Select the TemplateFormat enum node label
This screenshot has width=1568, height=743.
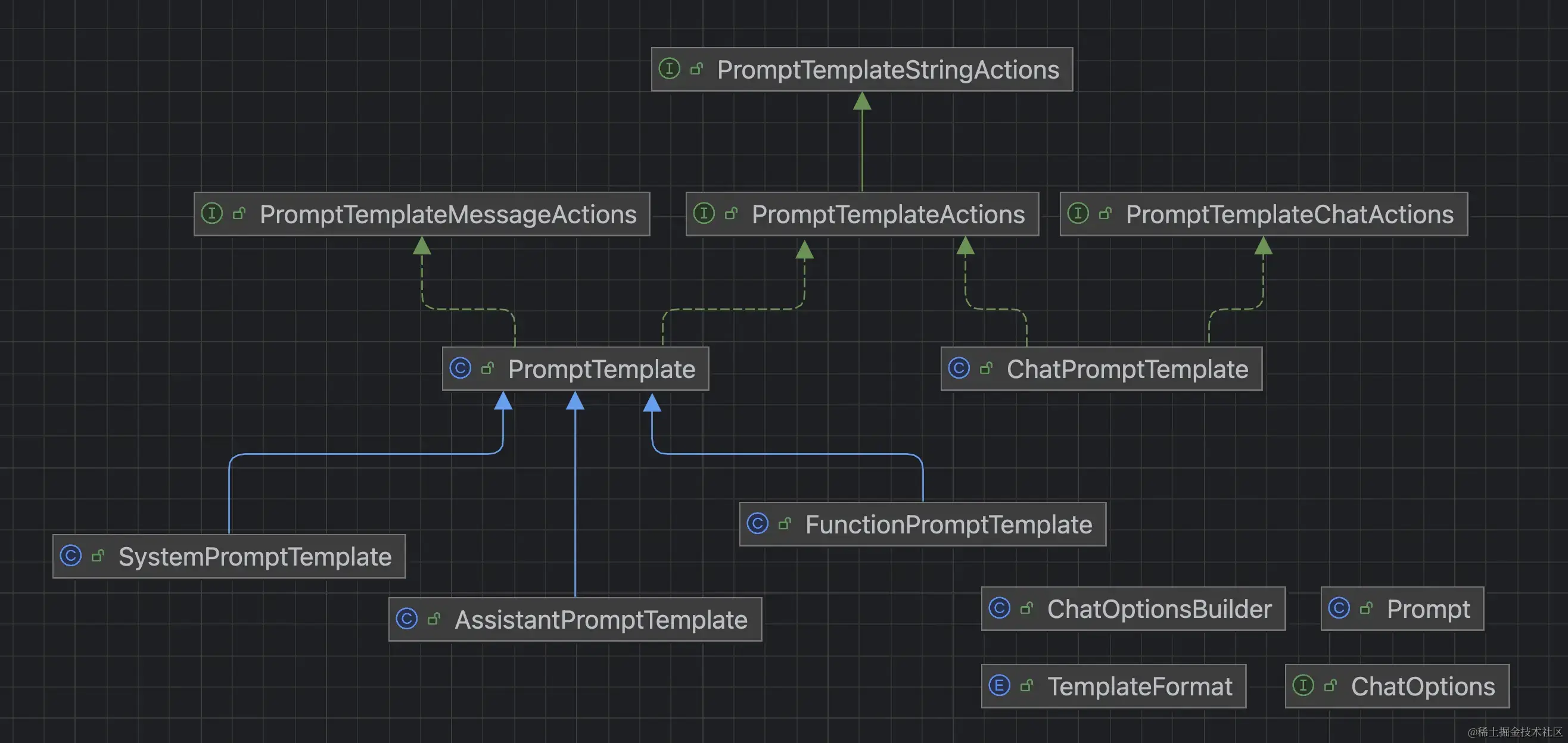1140,686
